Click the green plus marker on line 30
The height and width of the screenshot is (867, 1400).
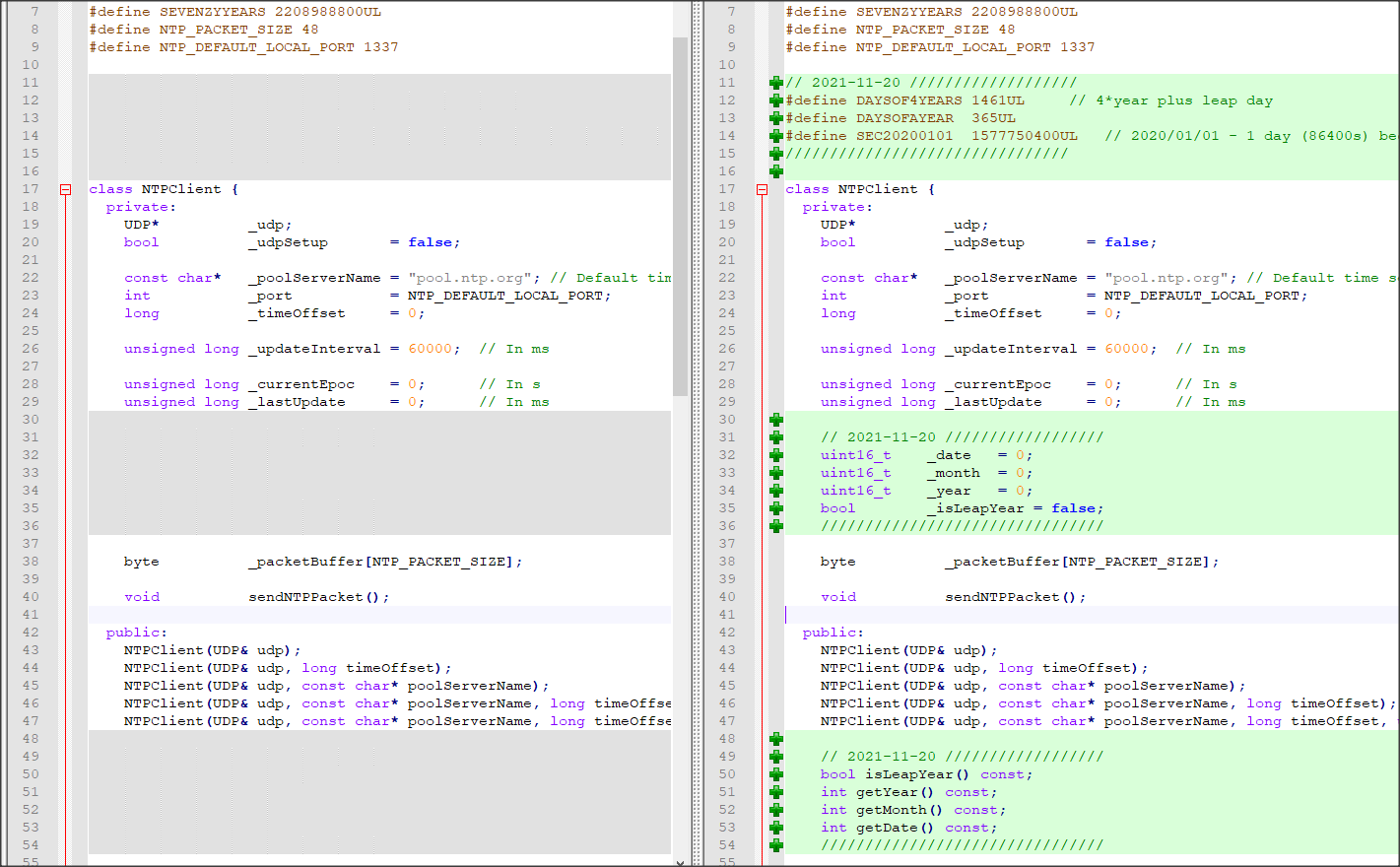[776, 420]
